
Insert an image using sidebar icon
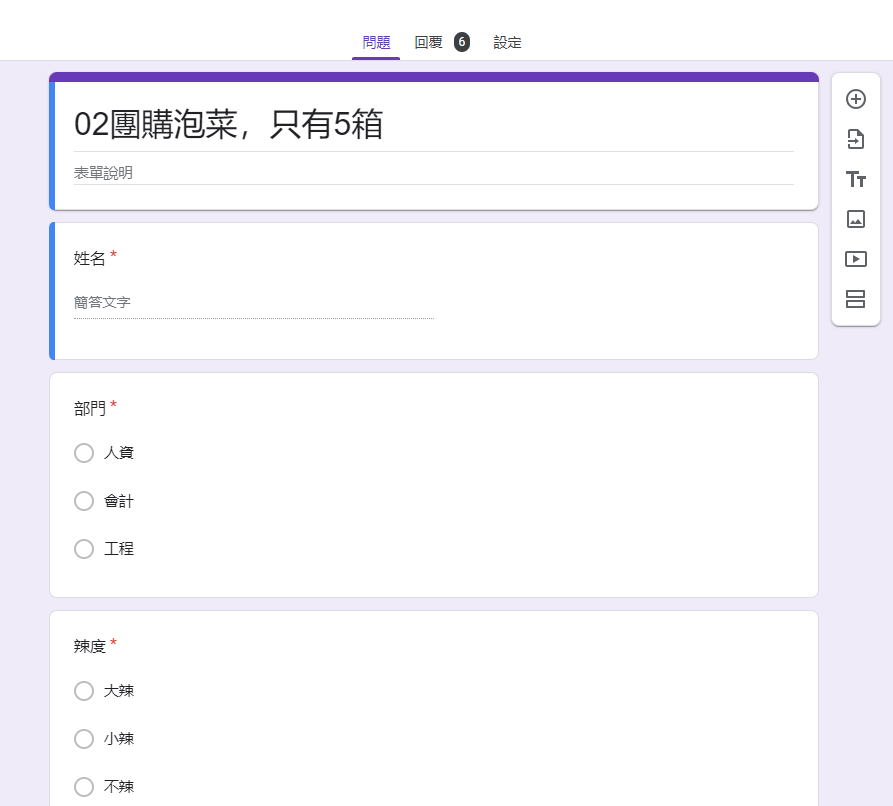[855, 219]
